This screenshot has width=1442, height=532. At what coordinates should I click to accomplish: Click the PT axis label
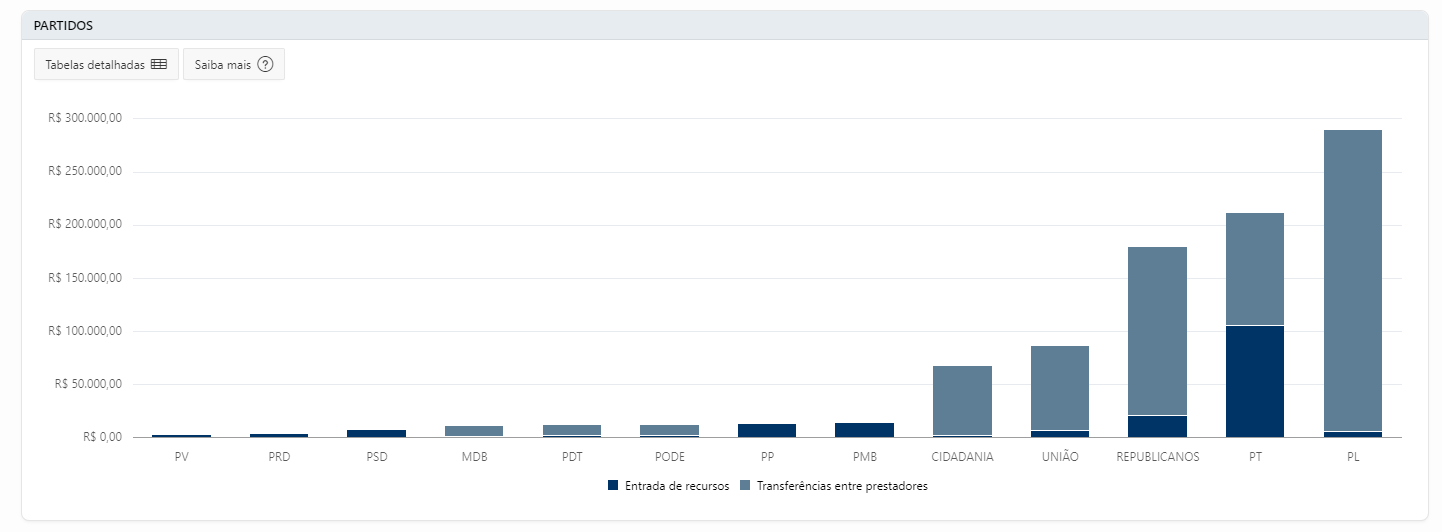tap(1255, 457)
